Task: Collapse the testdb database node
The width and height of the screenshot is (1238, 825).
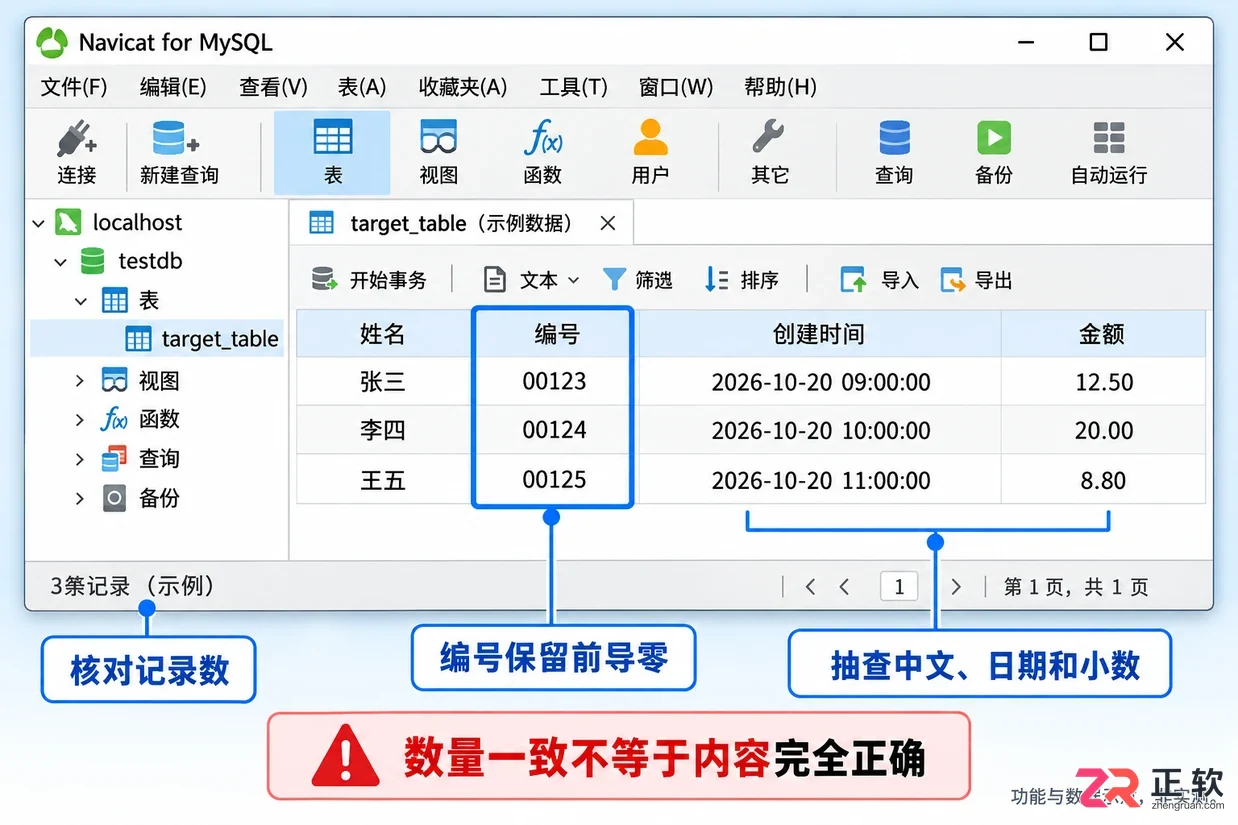Action: pos(60,262)
